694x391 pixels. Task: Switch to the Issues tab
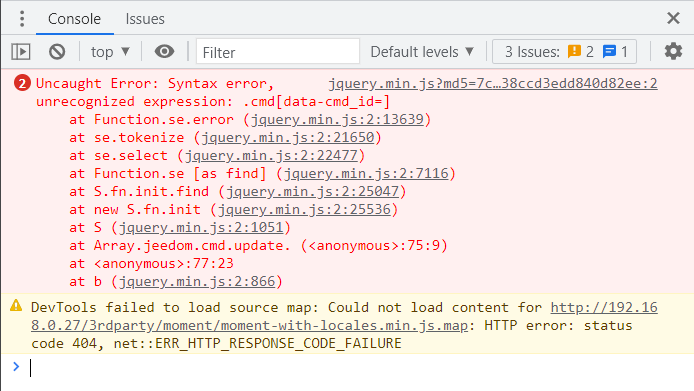(x=145, y=19)
